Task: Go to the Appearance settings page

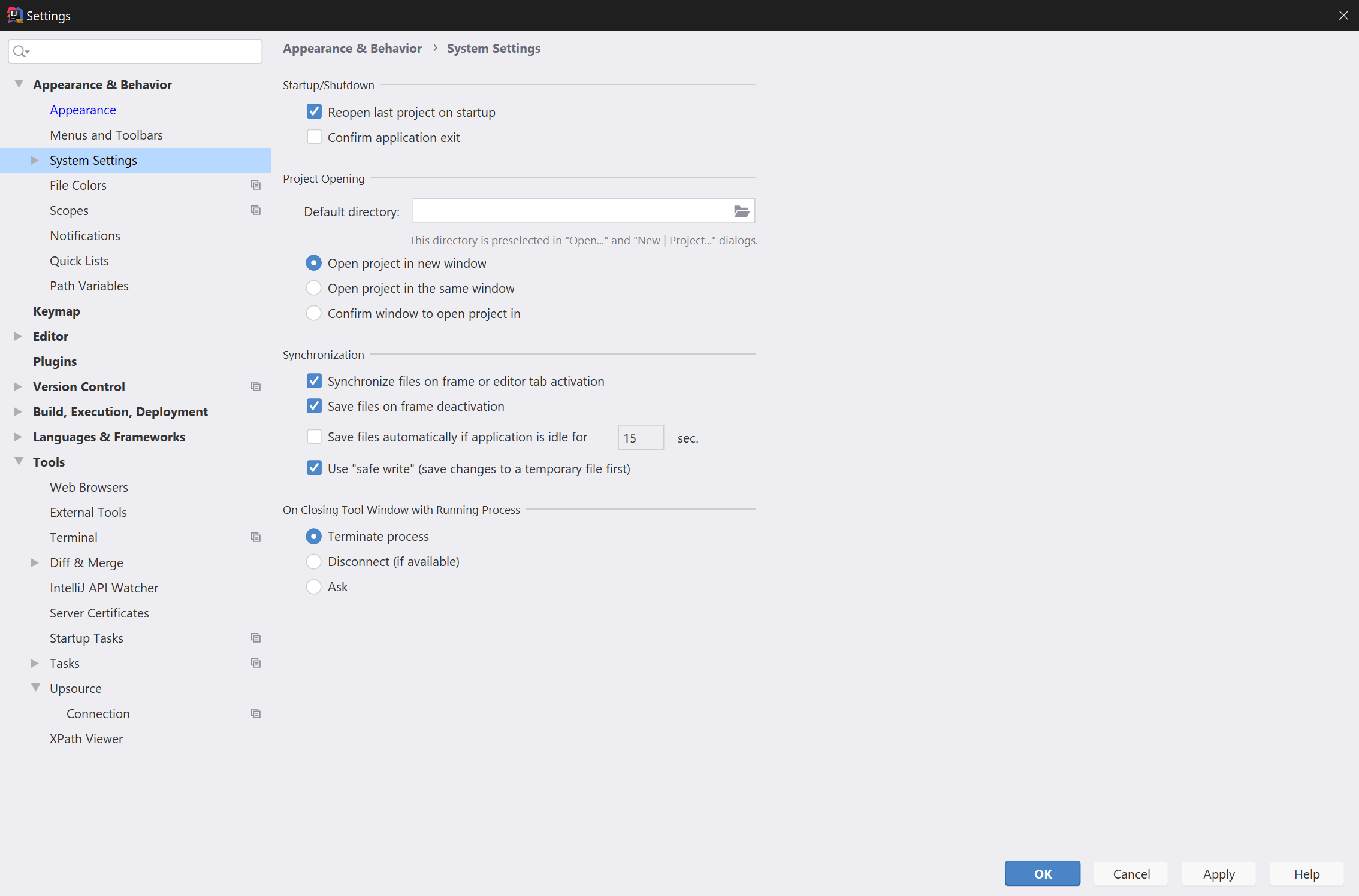Action: (x=83, y=110)
